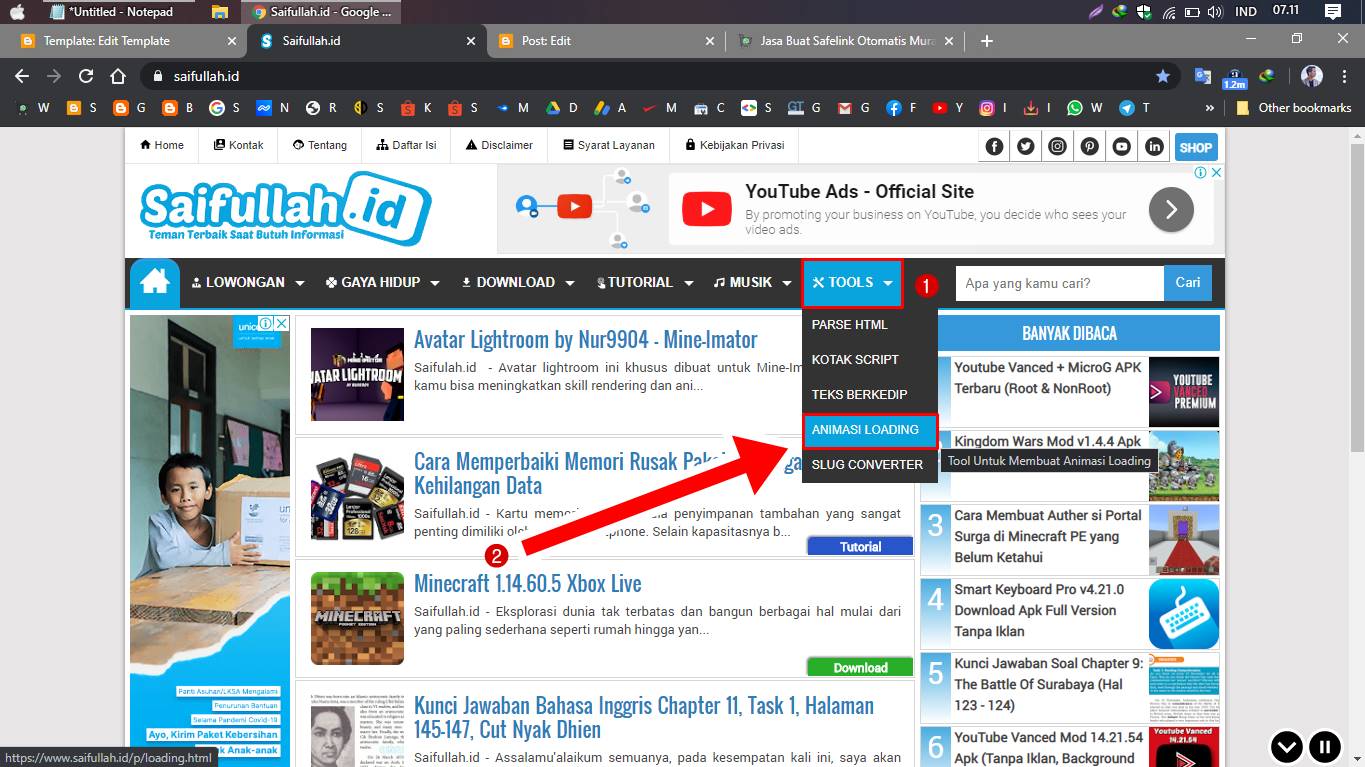This screenshot has height=767, width=1365.
Task: Open a new browser tab
Action: tap(987, 41)
